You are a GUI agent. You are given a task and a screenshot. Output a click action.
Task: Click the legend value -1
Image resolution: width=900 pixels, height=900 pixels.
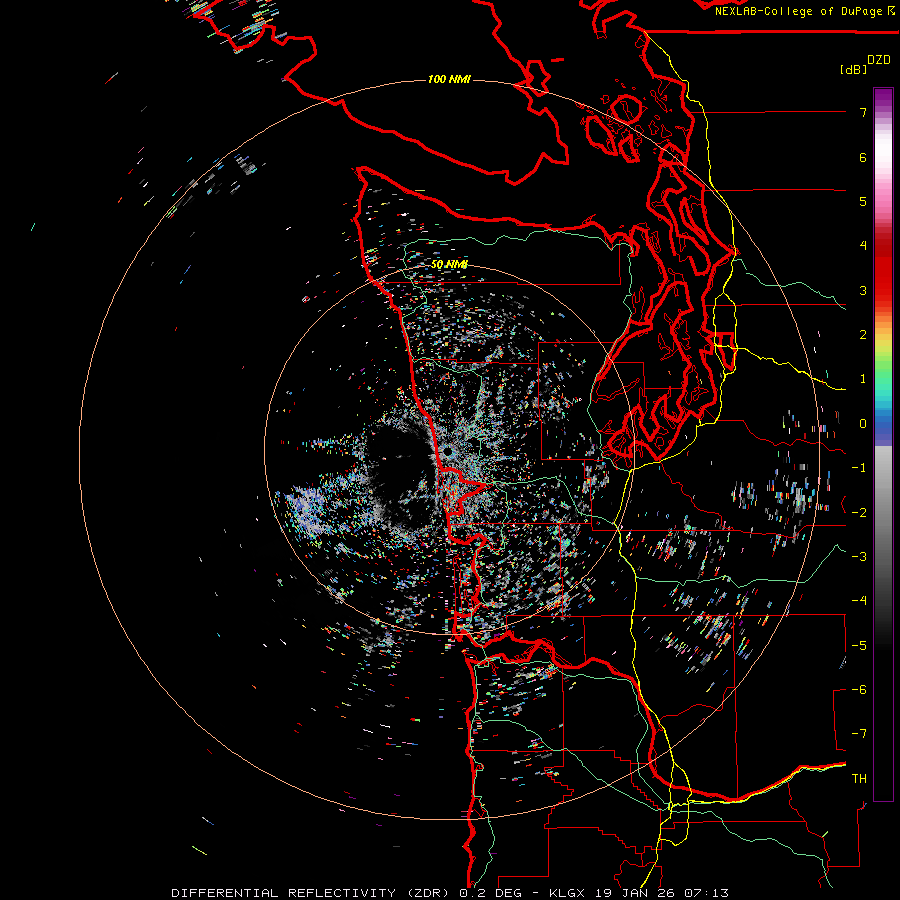click(x=859, y=468)
